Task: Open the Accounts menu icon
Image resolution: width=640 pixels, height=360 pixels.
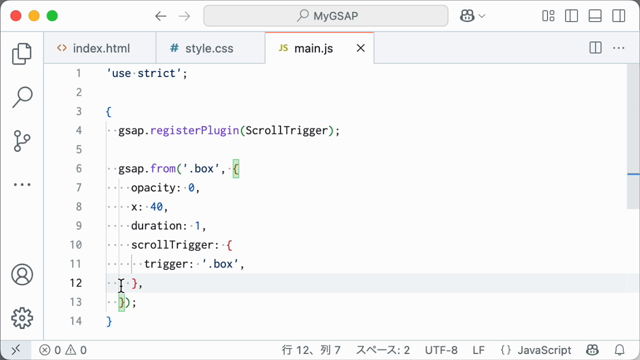Action: click(x=22, y=274)
